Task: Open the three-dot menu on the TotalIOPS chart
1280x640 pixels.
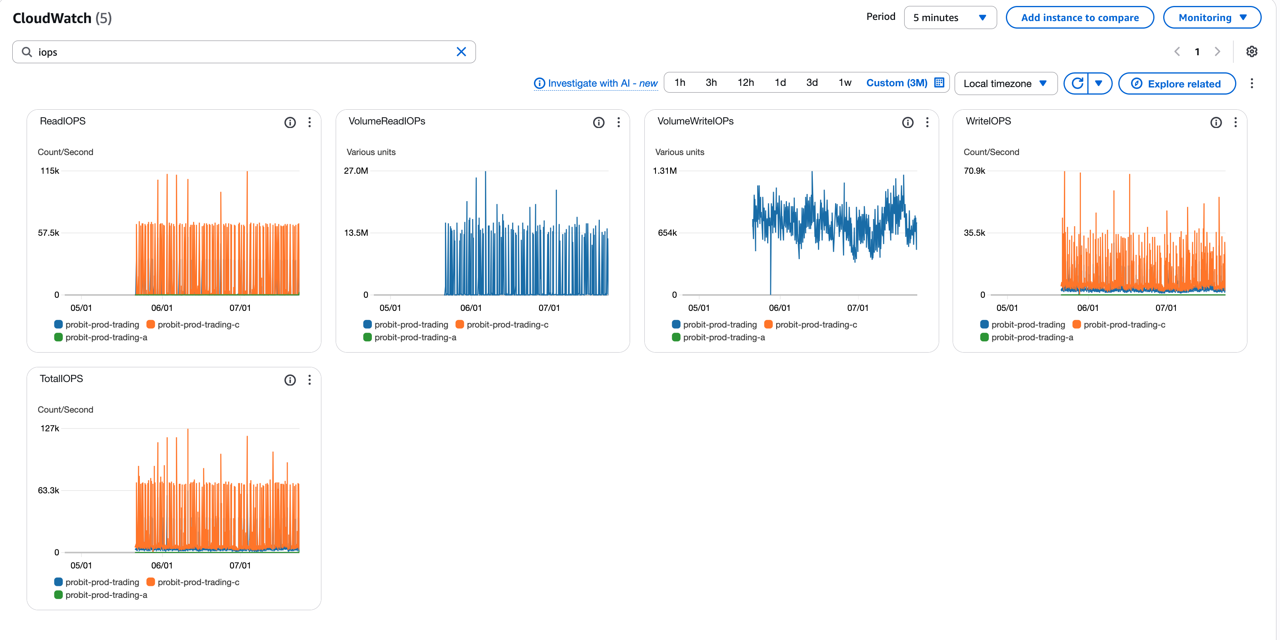Action: point(309,380)
